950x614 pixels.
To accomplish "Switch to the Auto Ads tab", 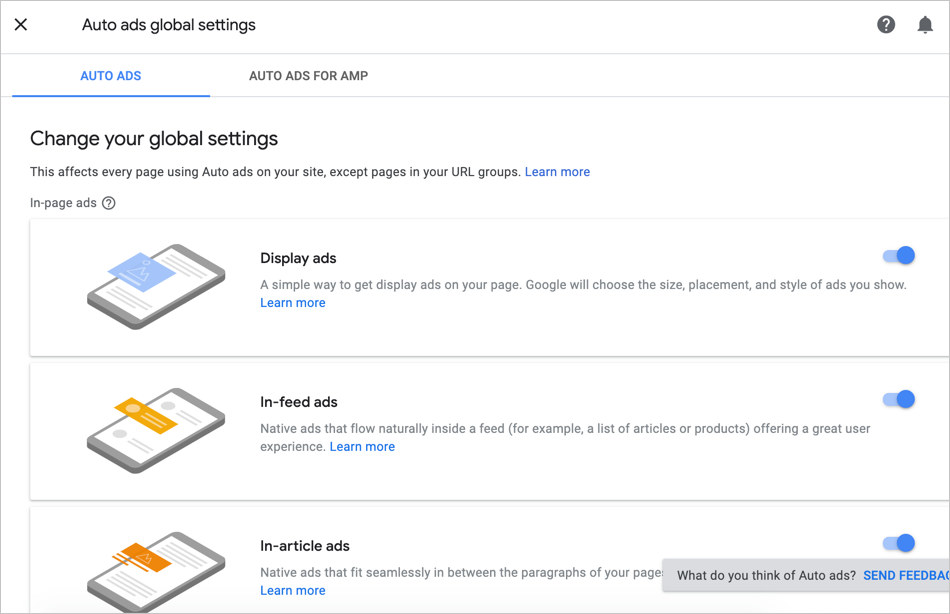I will tap(111, 76).
